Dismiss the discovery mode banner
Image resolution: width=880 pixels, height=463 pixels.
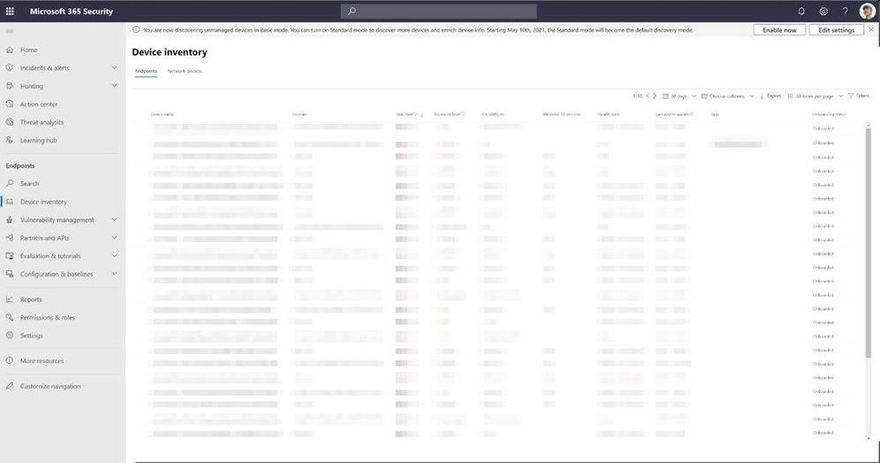click(871, 30)
